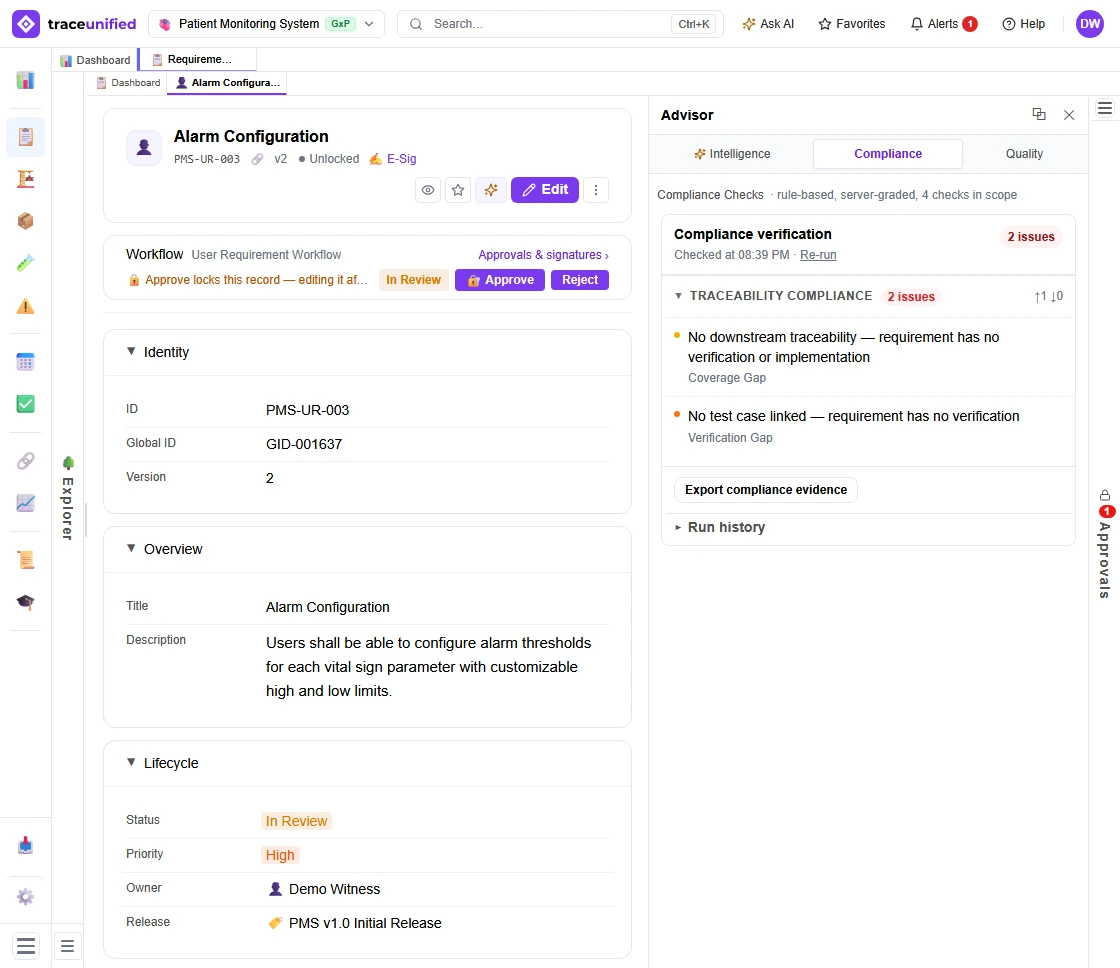Select the inner Dashboard sub-tab

pyautogui.click(x=129, y=83)
